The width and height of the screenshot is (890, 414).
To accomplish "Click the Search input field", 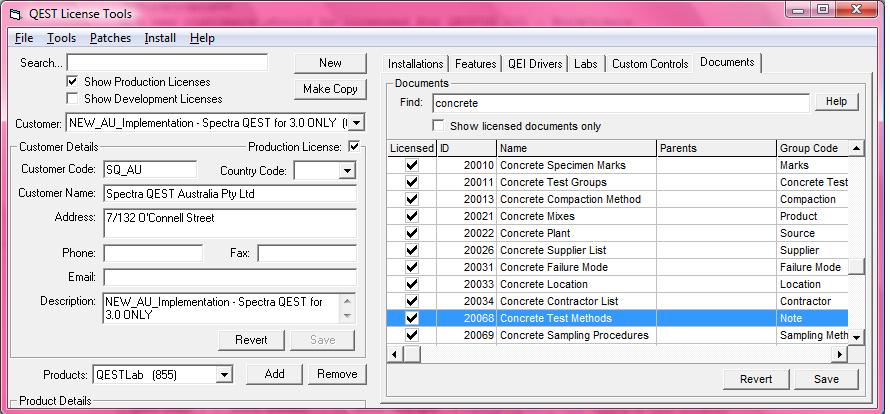I will point(167,63).
